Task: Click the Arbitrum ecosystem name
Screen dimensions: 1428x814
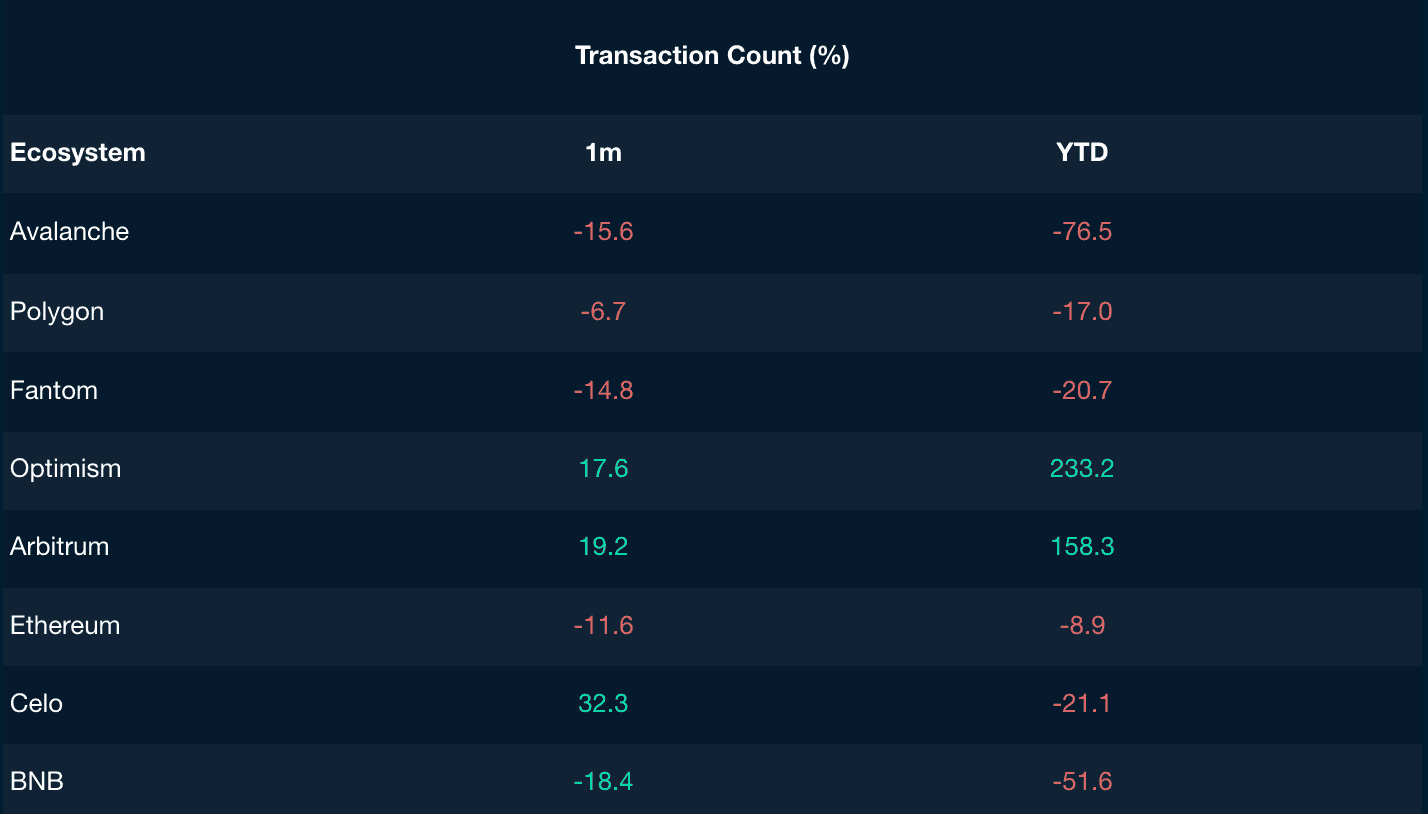Action: point(60,546)
